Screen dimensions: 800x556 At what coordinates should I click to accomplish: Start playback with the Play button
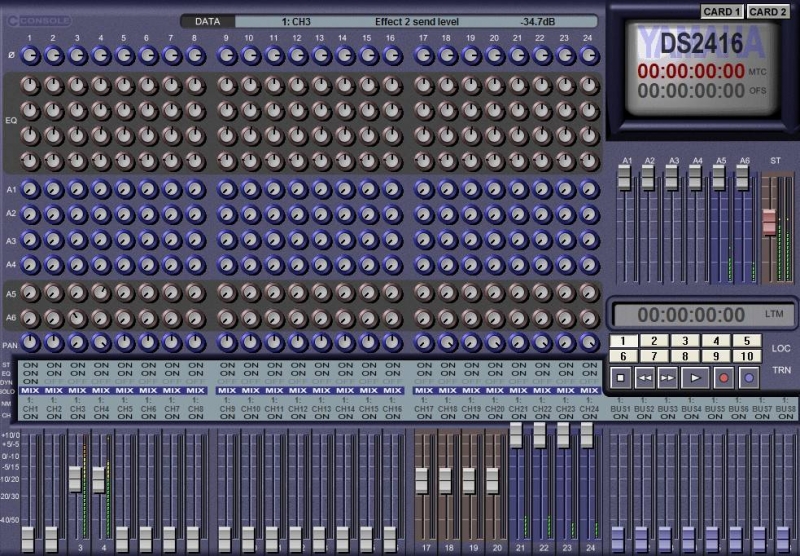pyautogui.click(x=693, y=378)
